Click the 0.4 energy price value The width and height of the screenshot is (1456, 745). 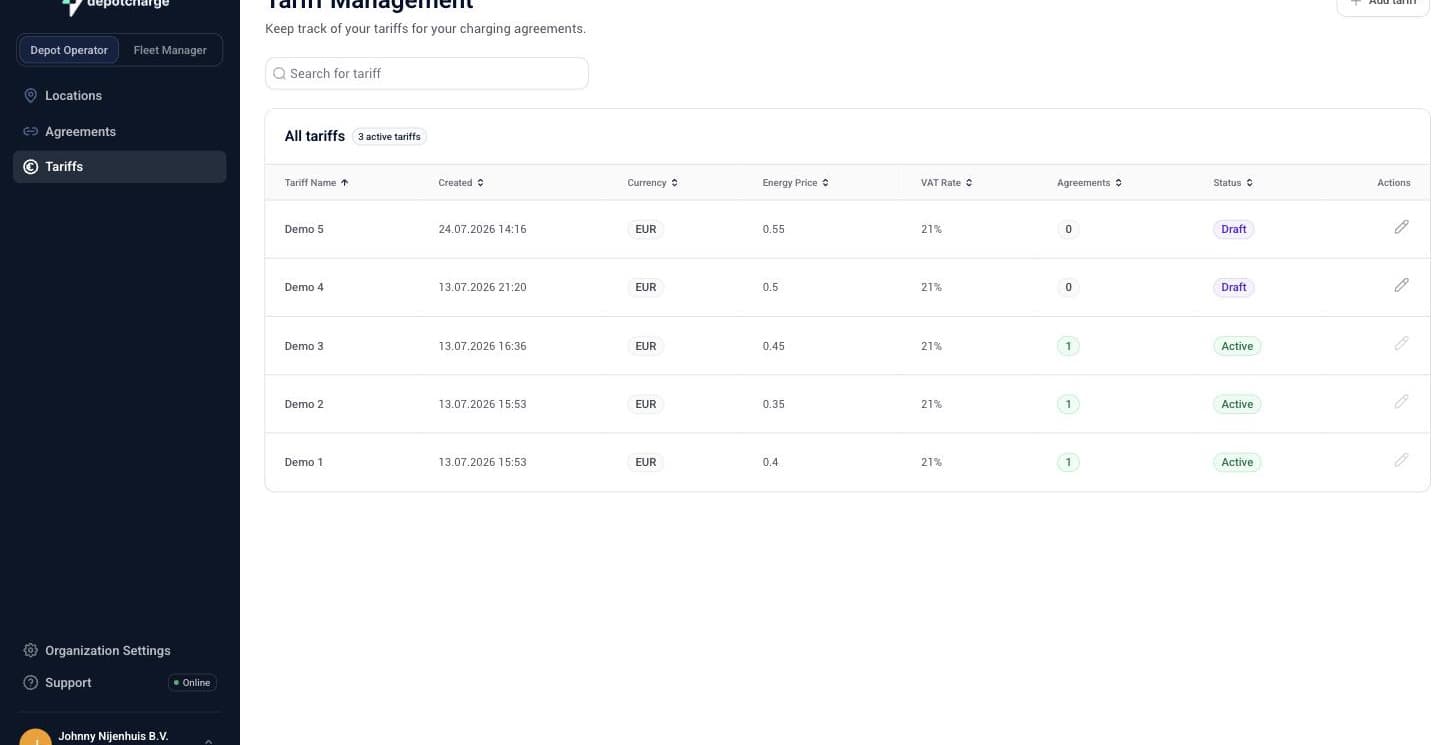770,462
